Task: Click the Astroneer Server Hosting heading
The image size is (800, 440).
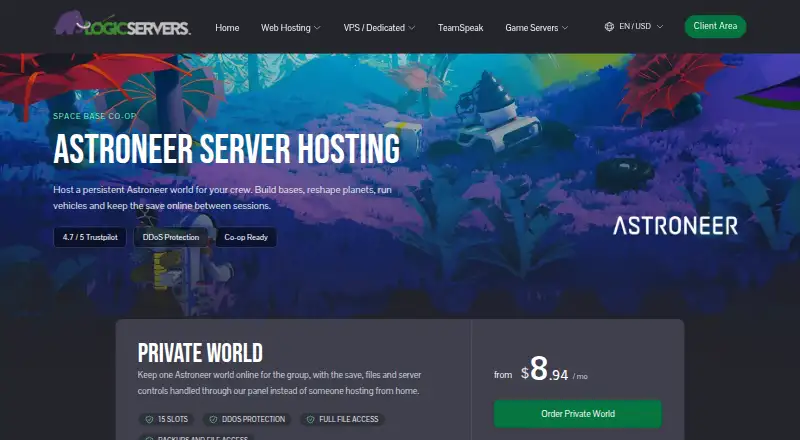Action: pyautogui.click(x=227, y=149)
